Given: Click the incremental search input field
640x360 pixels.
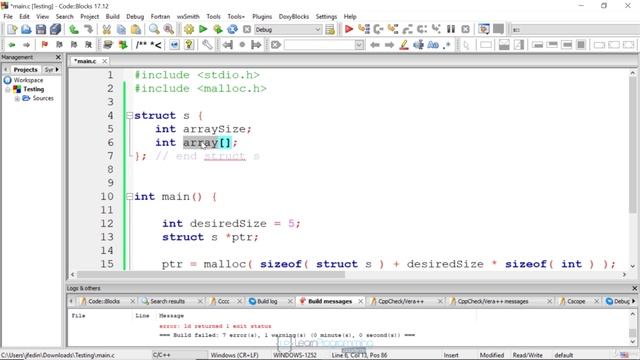Looking at the screenshot, I should point(319,45).
